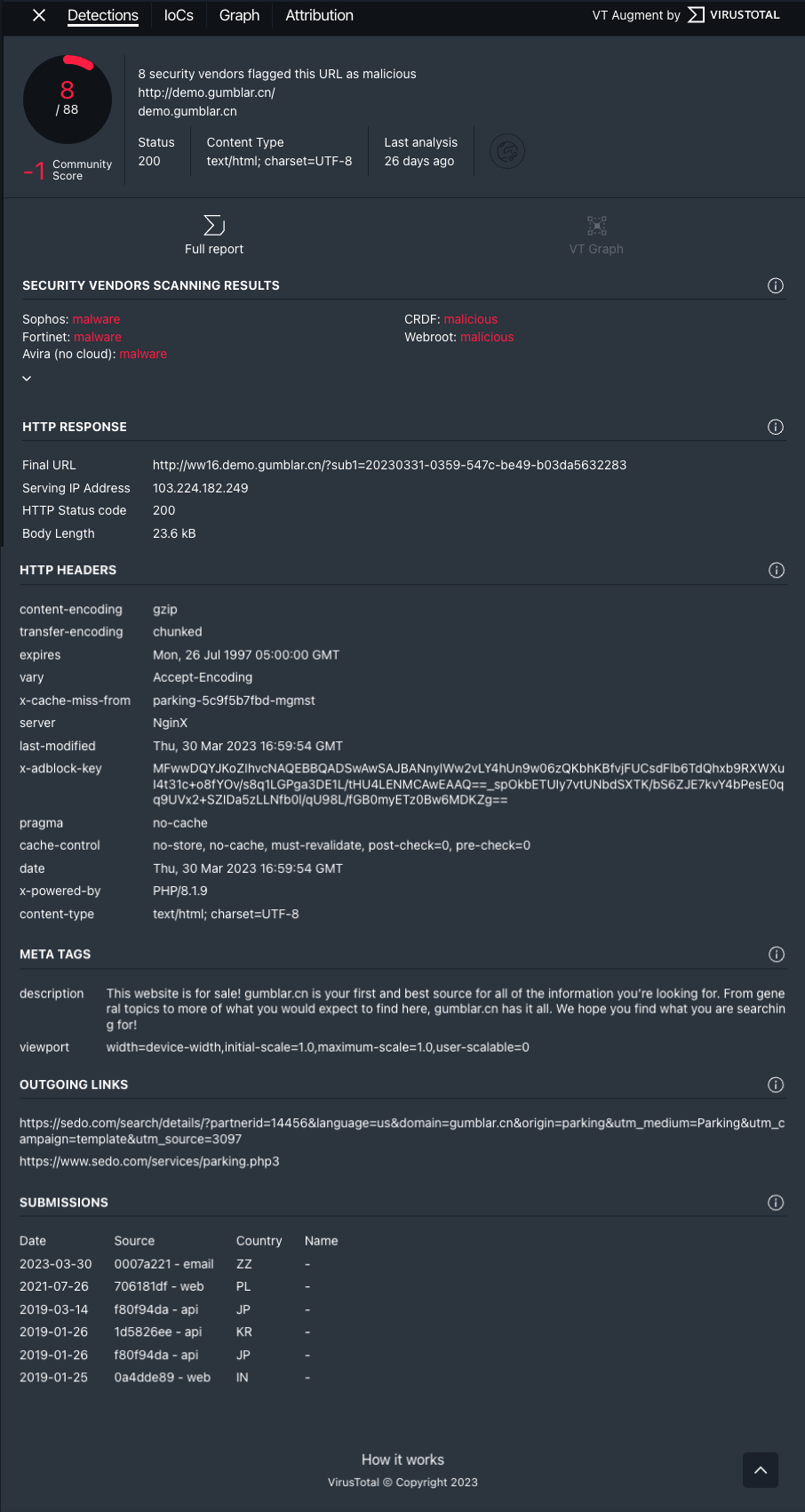Click the detection score 8/88 gauge
The height and width of the screenshot is (1512, 805).
click(68, 100)
